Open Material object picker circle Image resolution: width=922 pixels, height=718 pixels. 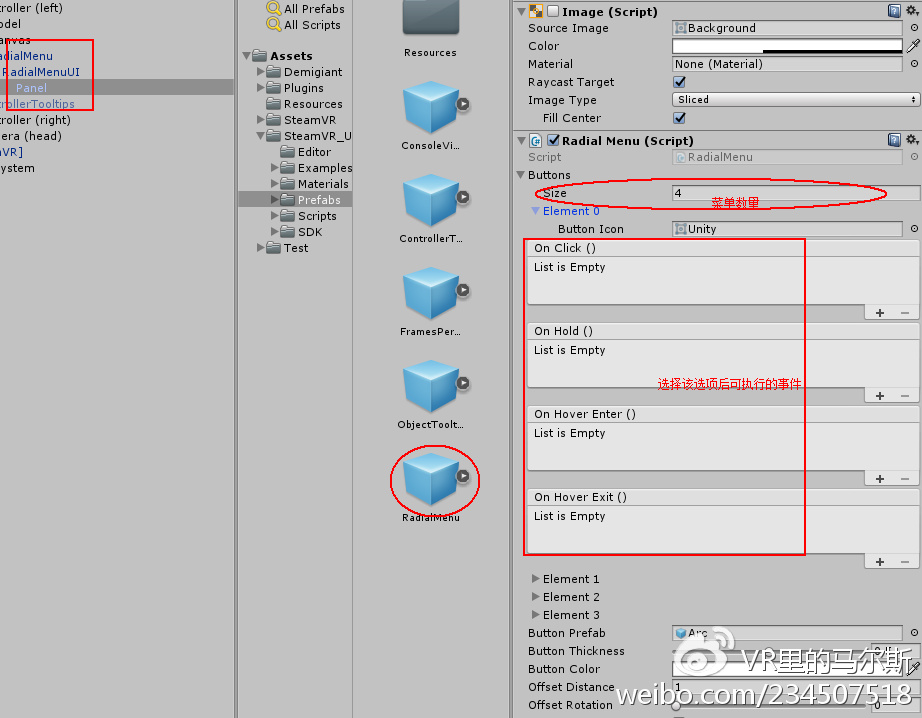tap(914, 64)
